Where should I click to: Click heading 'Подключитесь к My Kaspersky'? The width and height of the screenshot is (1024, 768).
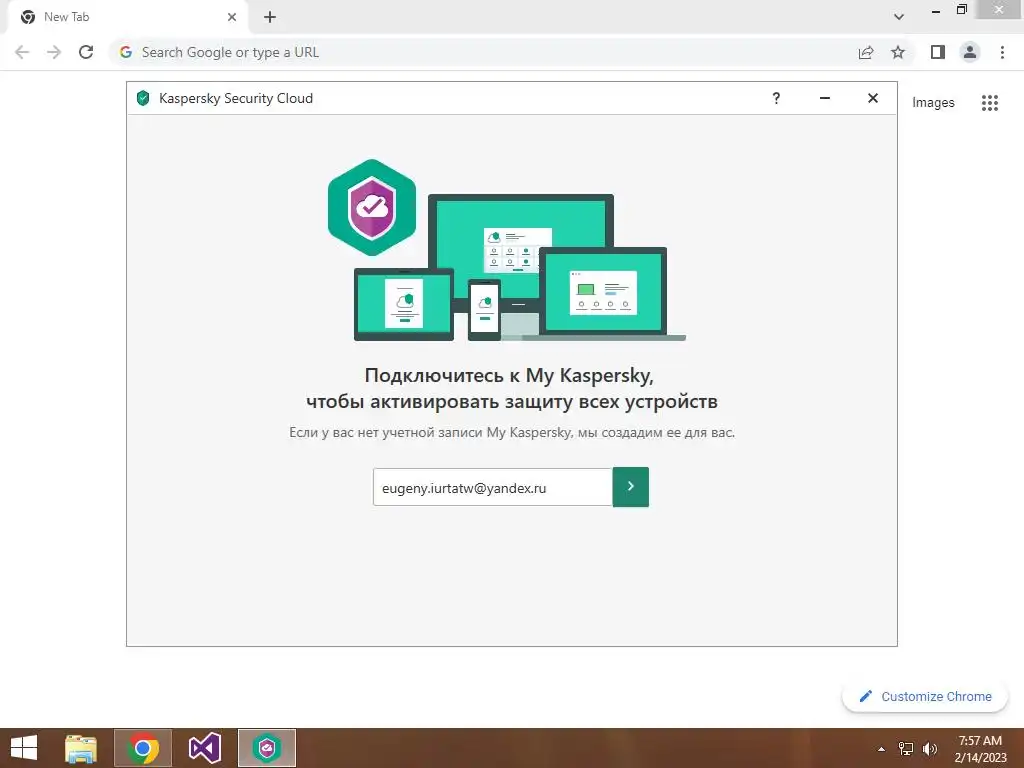pos(509,376)
